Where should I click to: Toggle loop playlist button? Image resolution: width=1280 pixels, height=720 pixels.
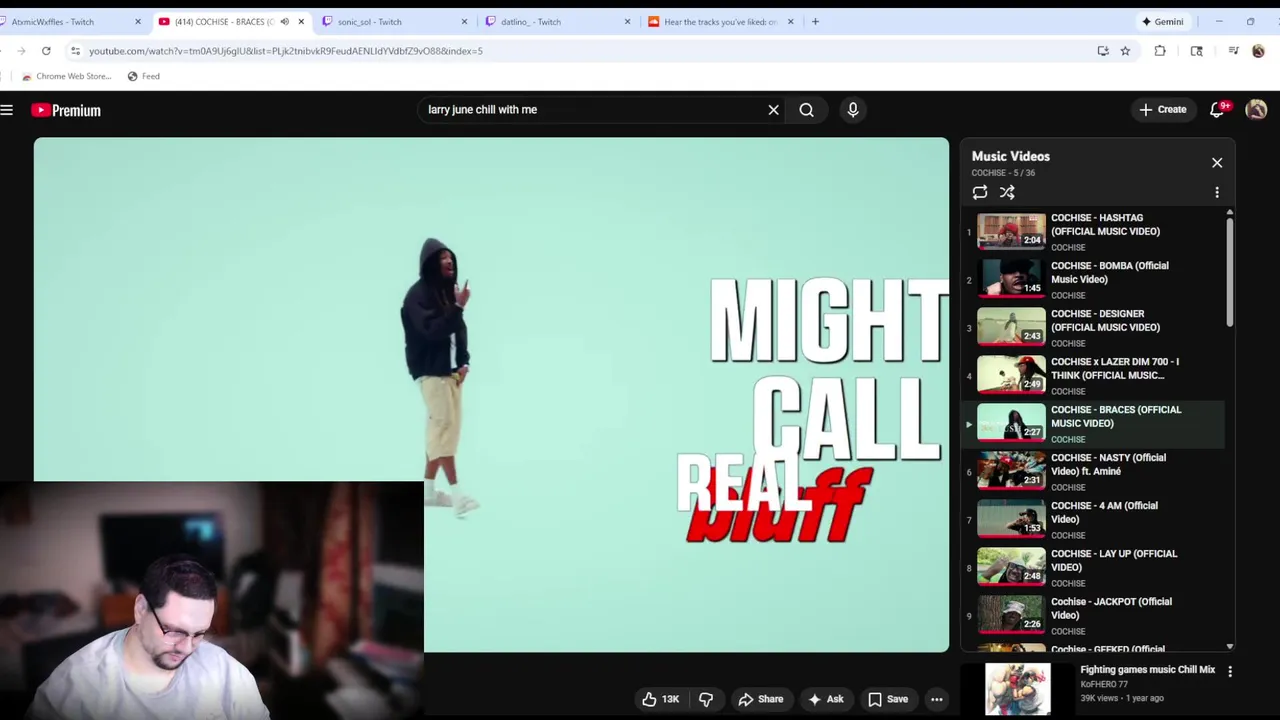coord(980,192)
